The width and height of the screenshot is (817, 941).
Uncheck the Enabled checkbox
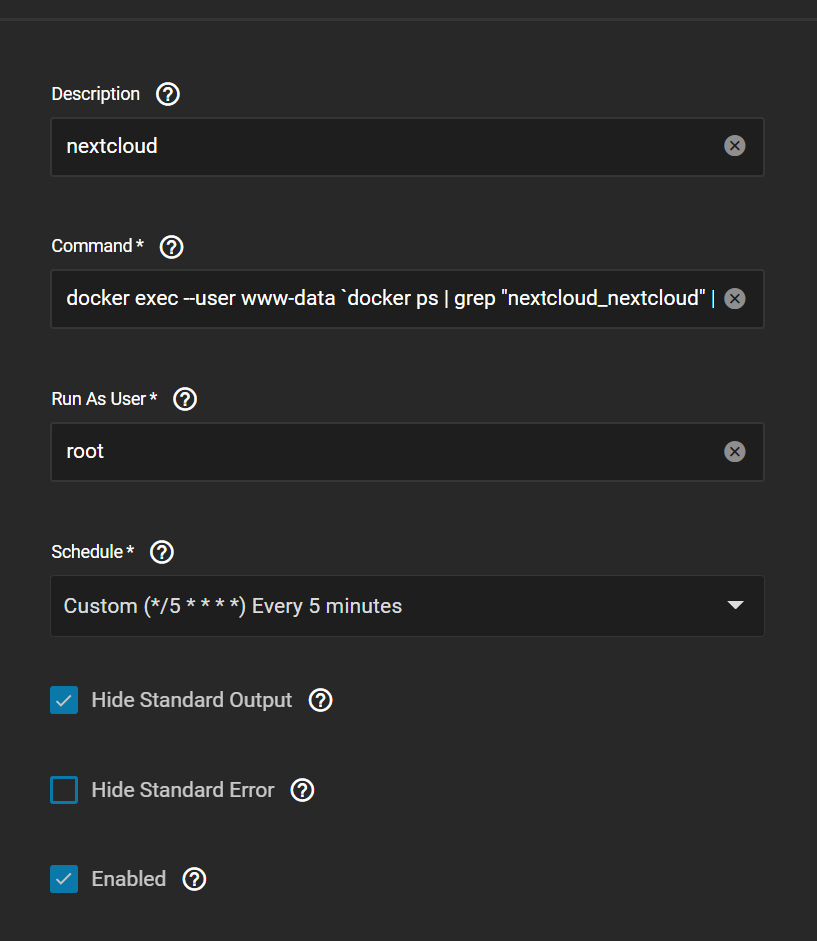pos(64,879)
